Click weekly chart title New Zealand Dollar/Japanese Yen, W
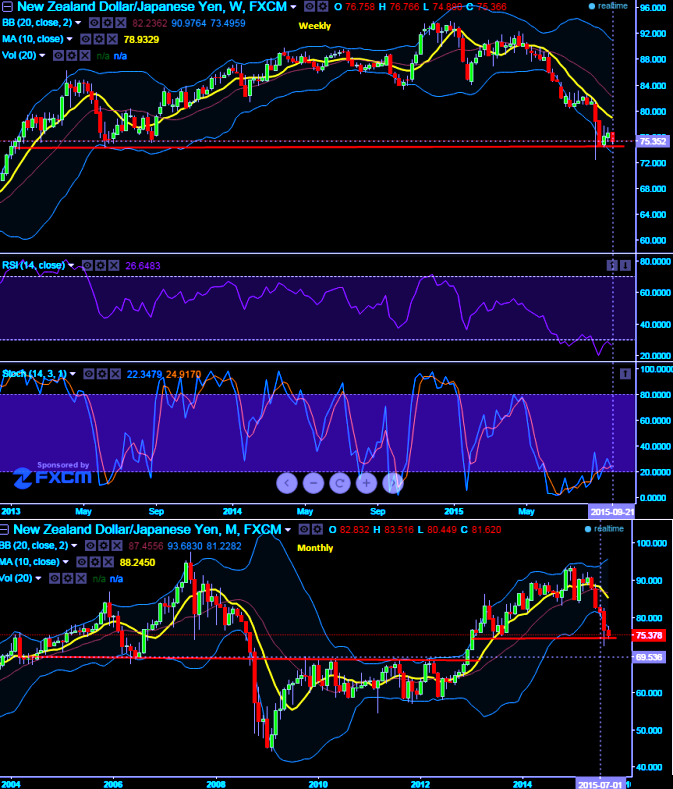 tap(152, 7)
